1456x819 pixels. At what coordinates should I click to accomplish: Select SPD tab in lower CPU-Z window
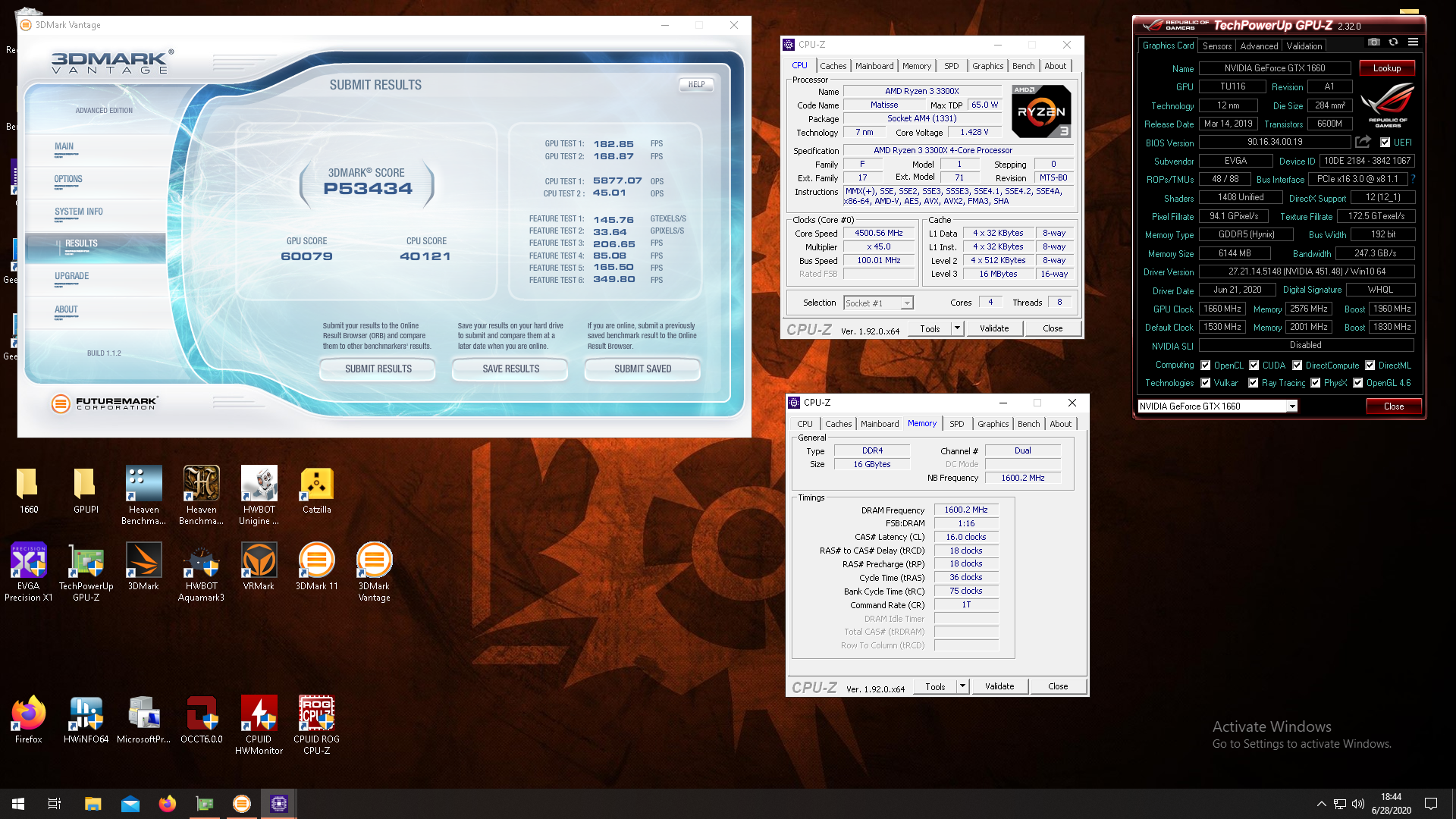coord(957,424)
